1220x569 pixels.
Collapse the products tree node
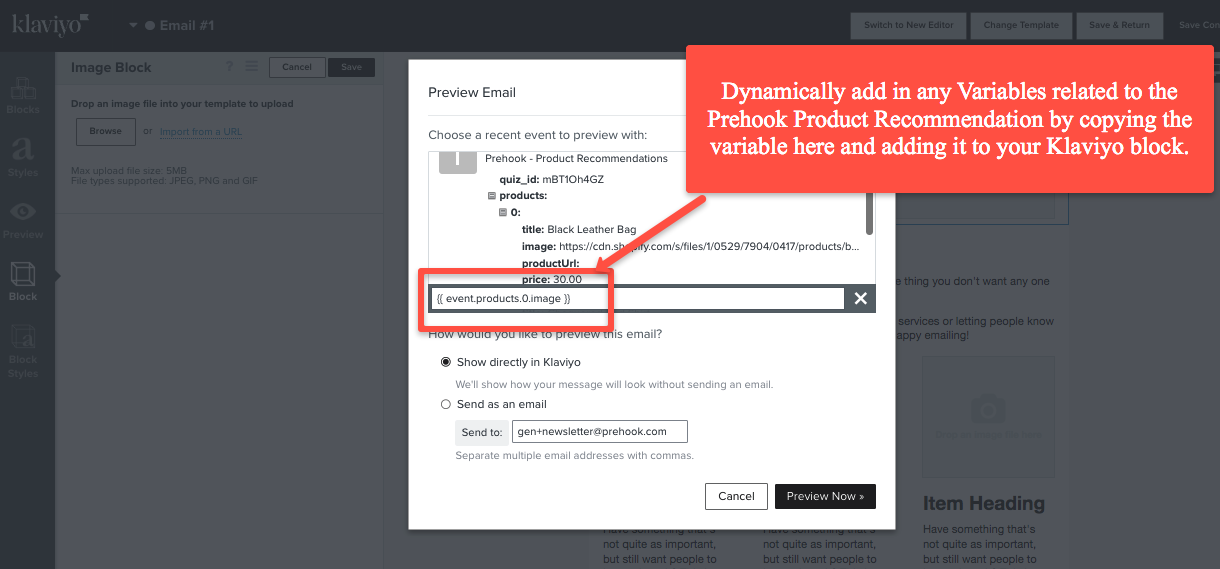tap(492, 196)
